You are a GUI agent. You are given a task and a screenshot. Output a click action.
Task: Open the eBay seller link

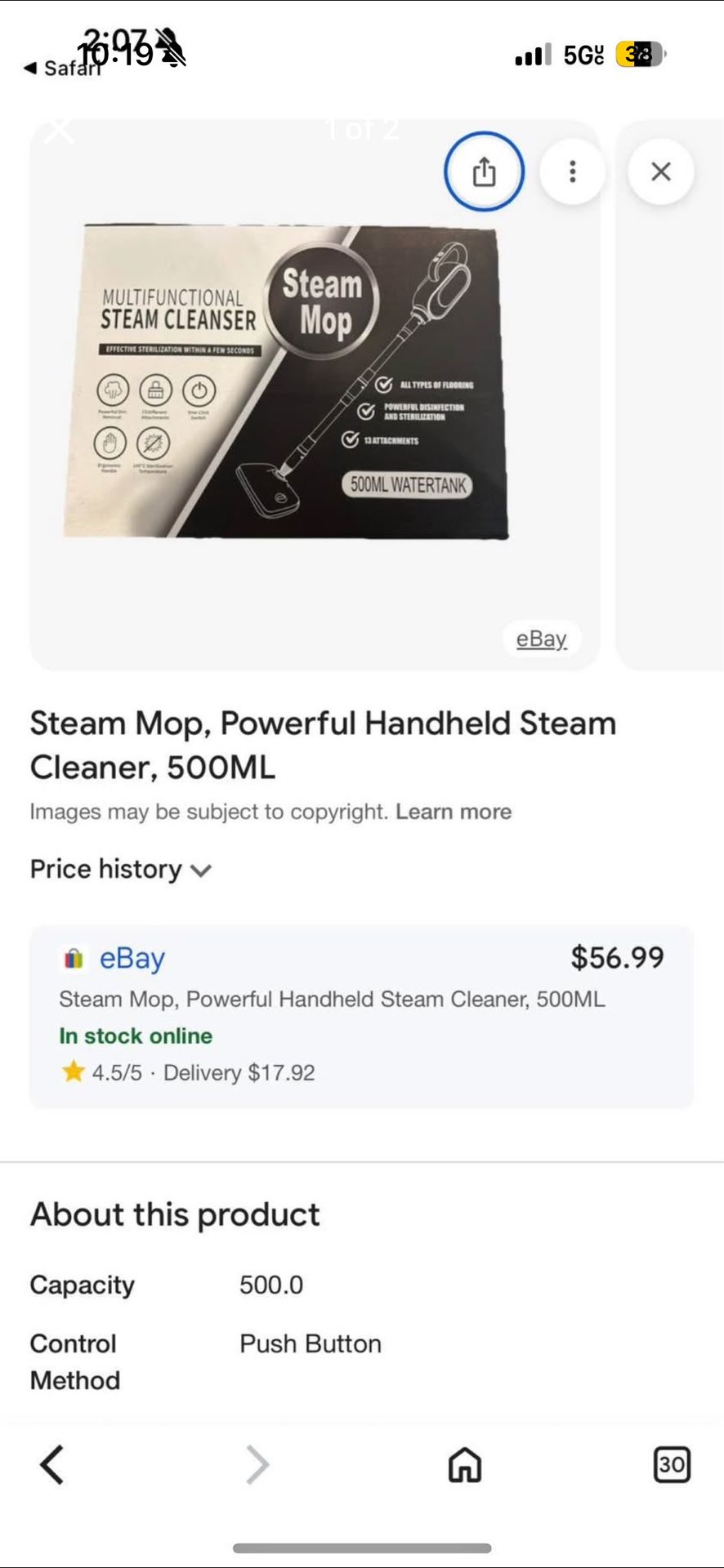point(132,958)
